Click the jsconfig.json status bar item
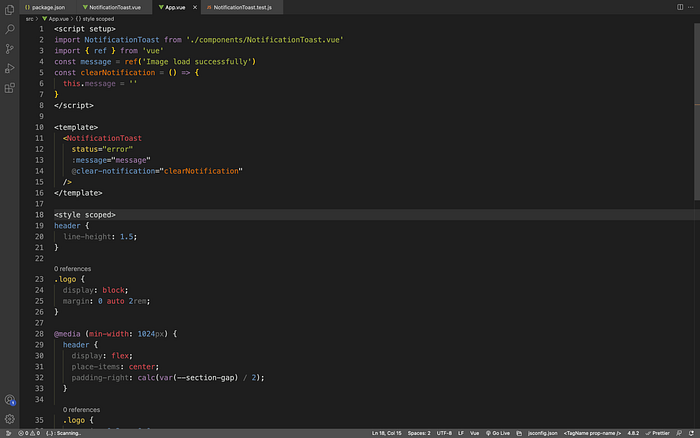 (x=542, y=433)
